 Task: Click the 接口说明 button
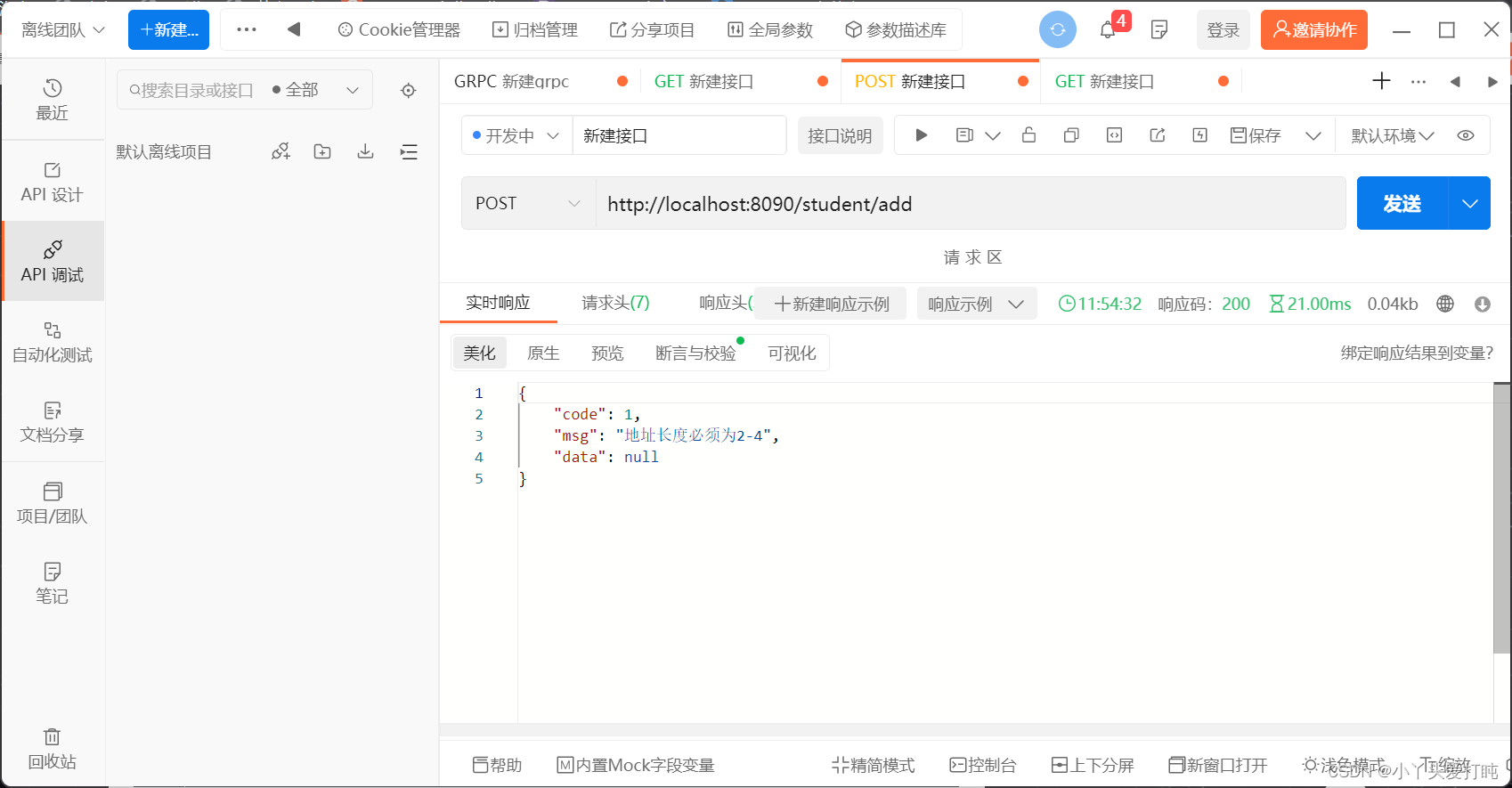tap(840, 135)
